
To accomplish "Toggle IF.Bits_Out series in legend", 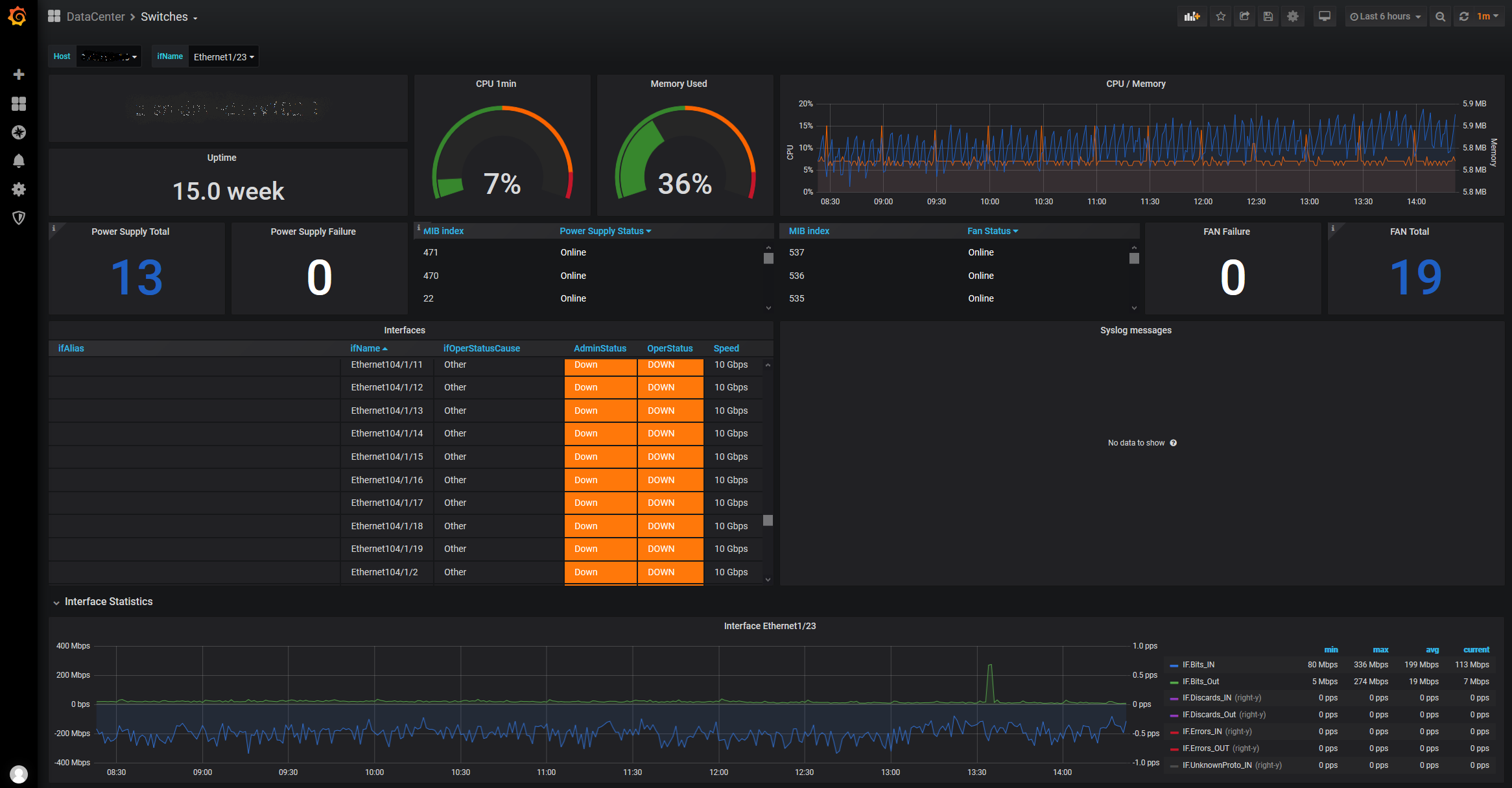I will tap(1200, 682).
